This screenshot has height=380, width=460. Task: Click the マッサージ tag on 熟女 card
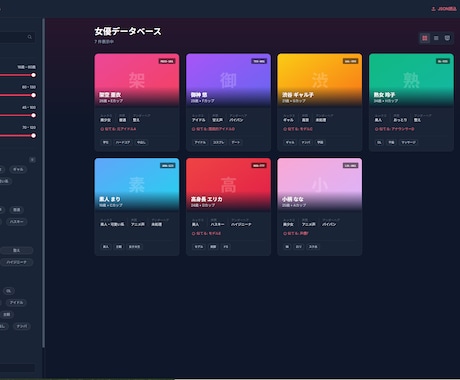point(408,142)
